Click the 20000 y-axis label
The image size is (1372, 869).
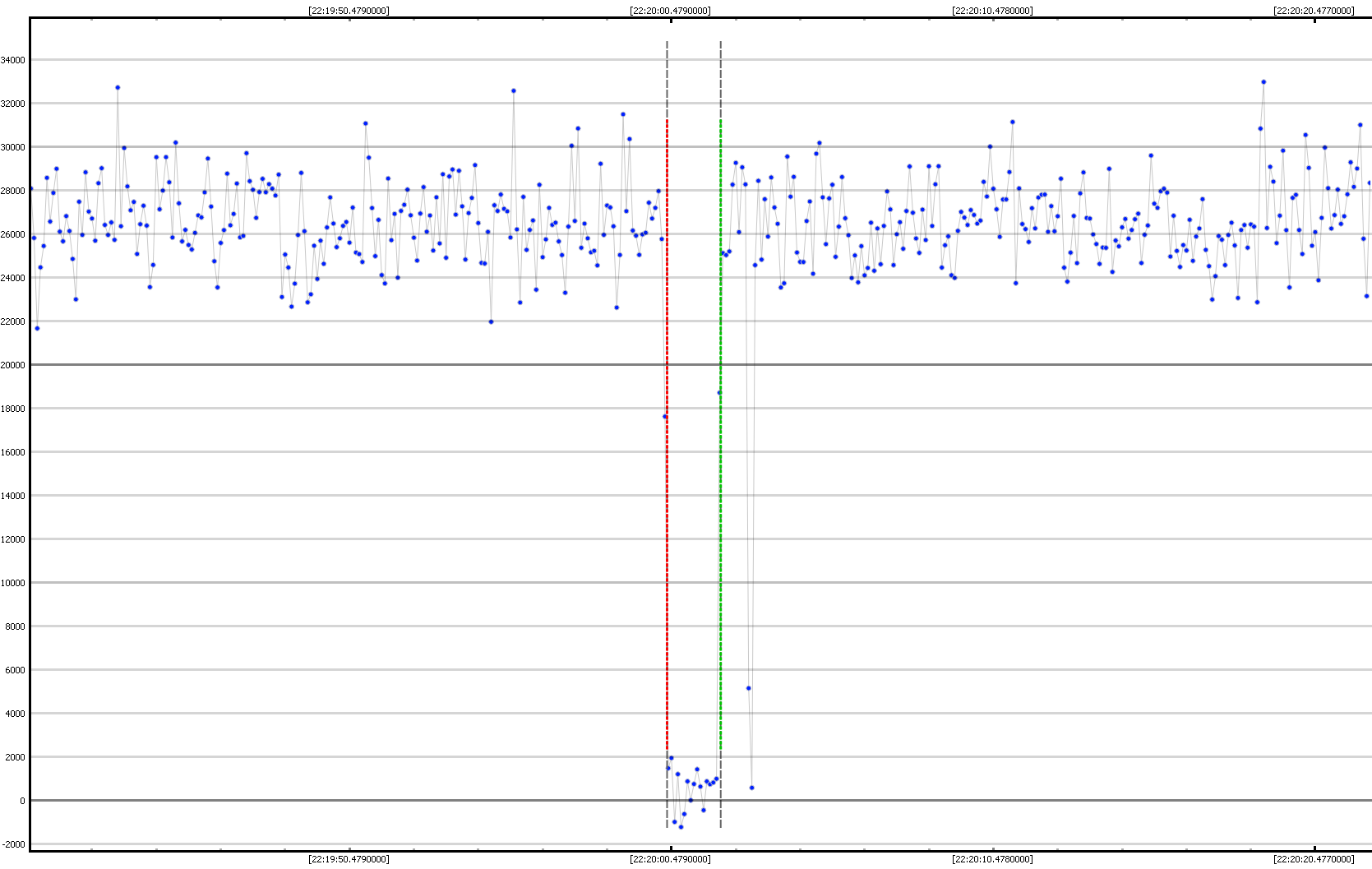[12, 365]
